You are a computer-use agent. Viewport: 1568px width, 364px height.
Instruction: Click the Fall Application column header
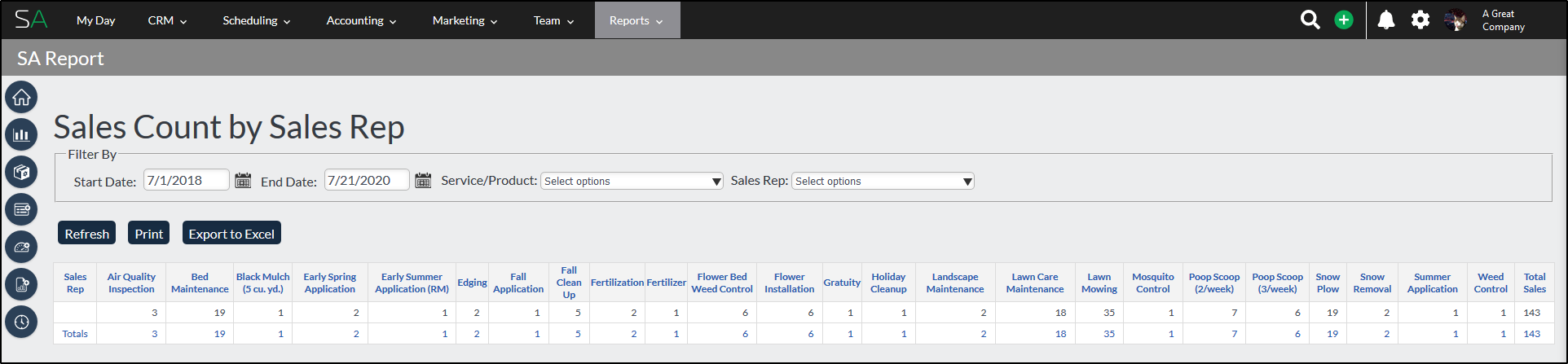[x=518, y=283]
